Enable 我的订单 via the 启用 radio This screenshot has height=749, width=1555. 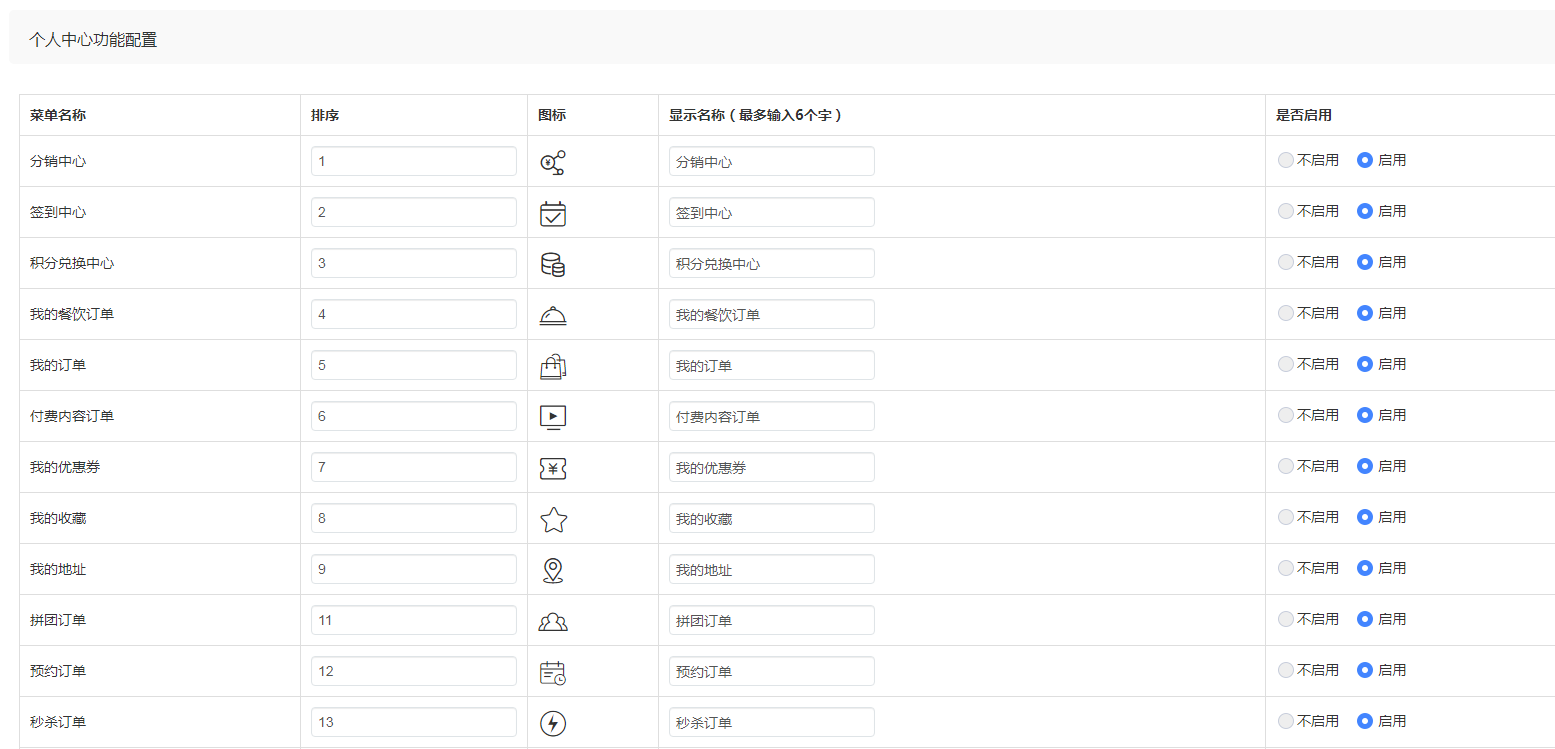pos(1365,364)
